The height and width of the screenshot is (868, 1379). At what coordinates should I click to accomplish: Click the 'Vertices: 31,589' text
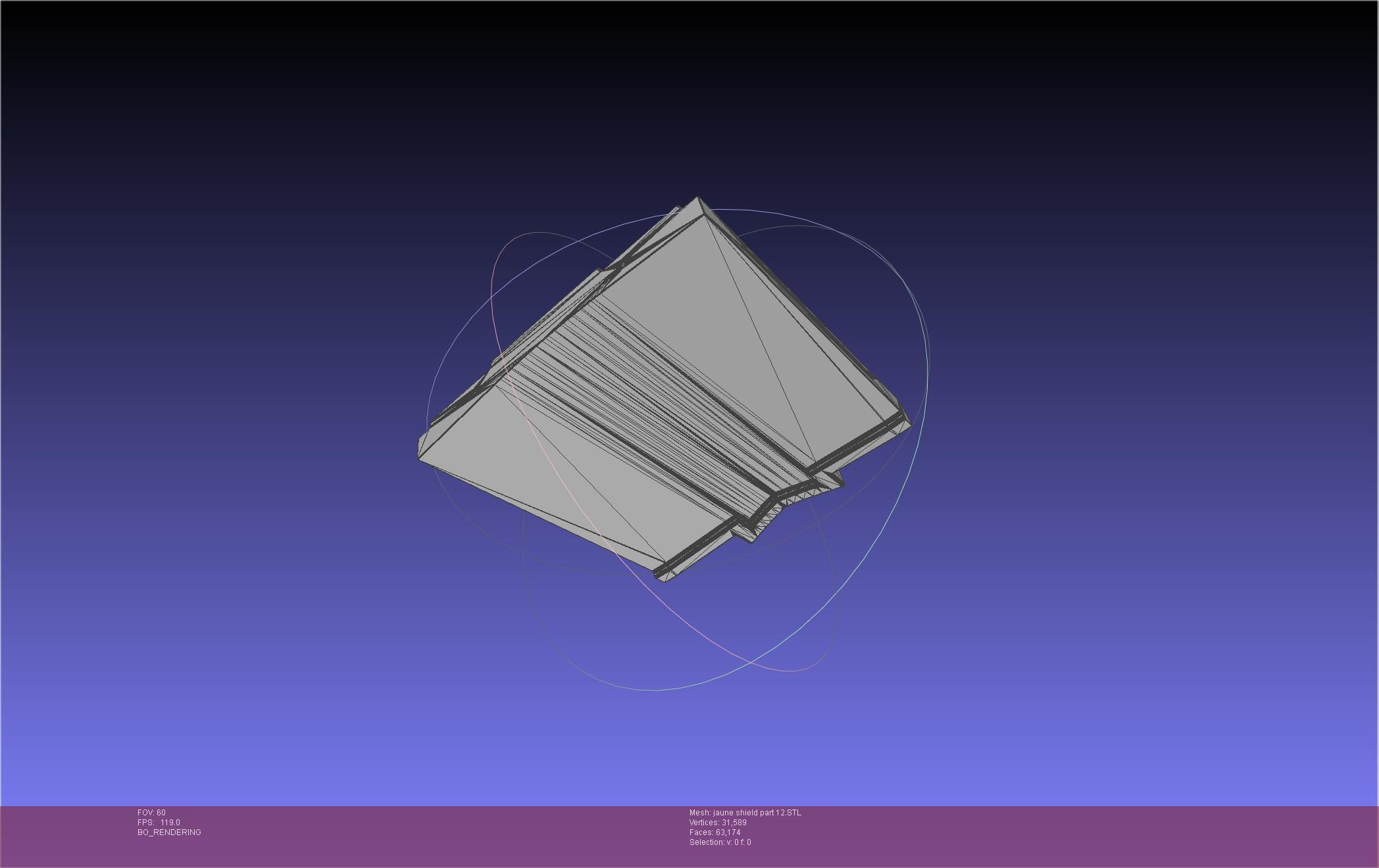pyautogui.click(x=718, y=823)
